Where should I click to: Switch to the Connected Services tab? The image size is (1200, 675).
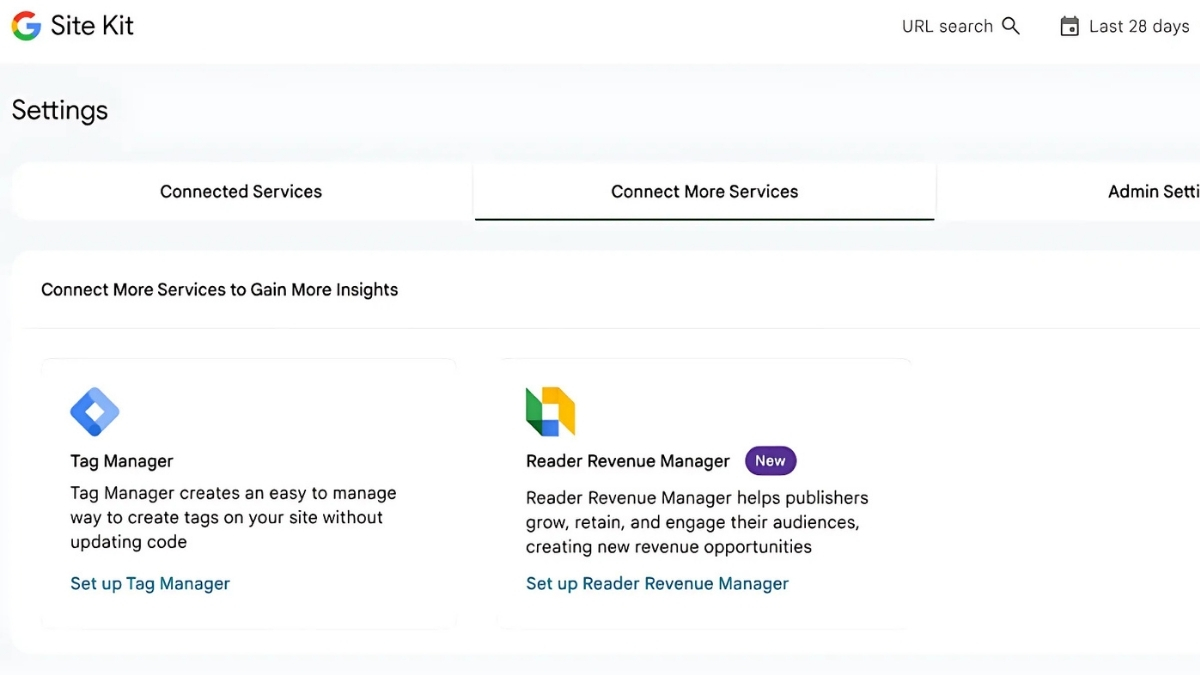(x=241, y=191)
